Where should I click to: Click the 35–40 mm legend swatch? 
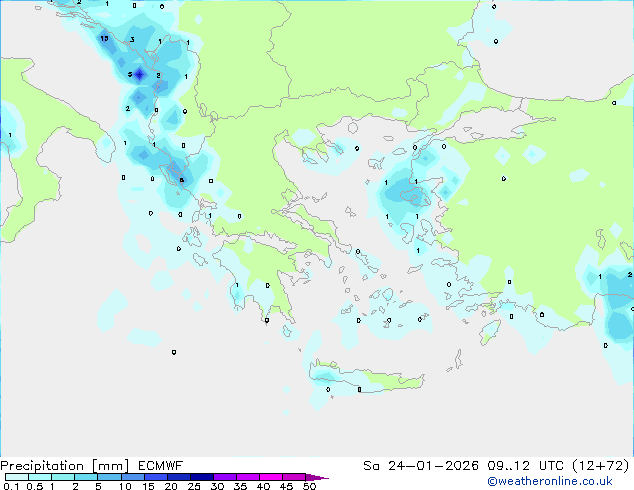pyautogui.click(x=248, y=477)
